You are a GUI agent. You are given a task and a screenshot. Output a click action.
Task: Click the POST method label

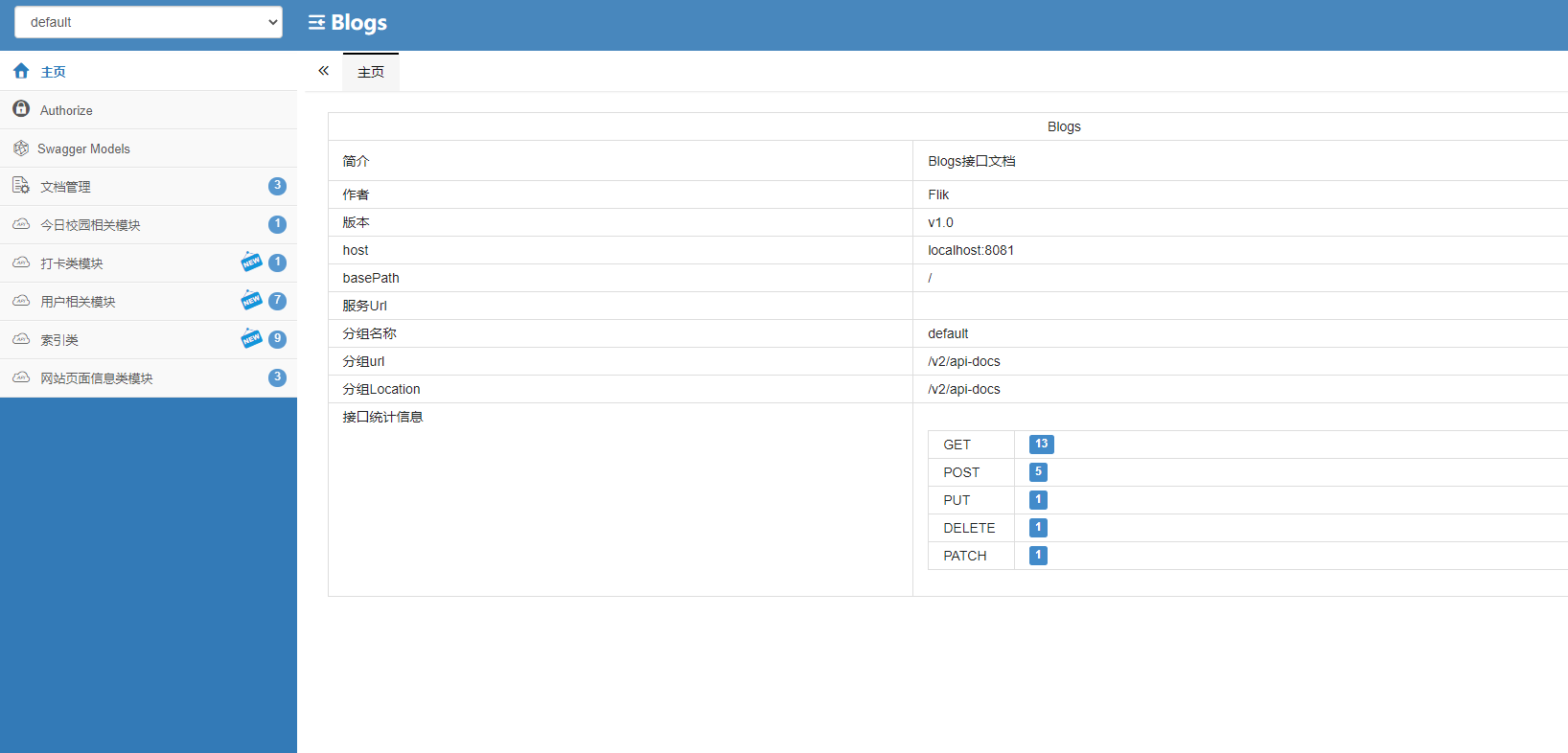tap(961, 472)
